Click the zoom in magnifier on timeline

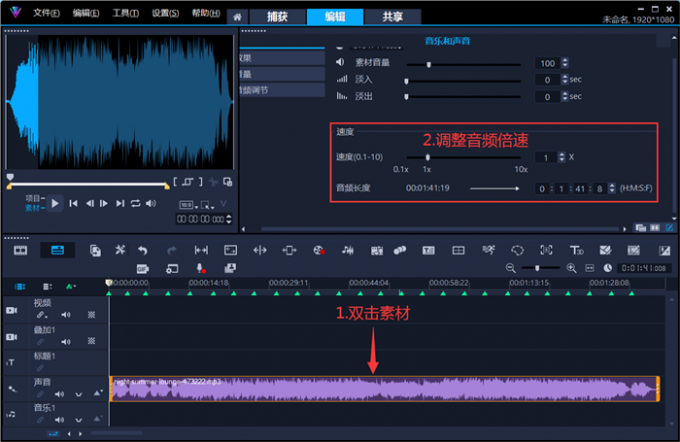click(571, 268)
